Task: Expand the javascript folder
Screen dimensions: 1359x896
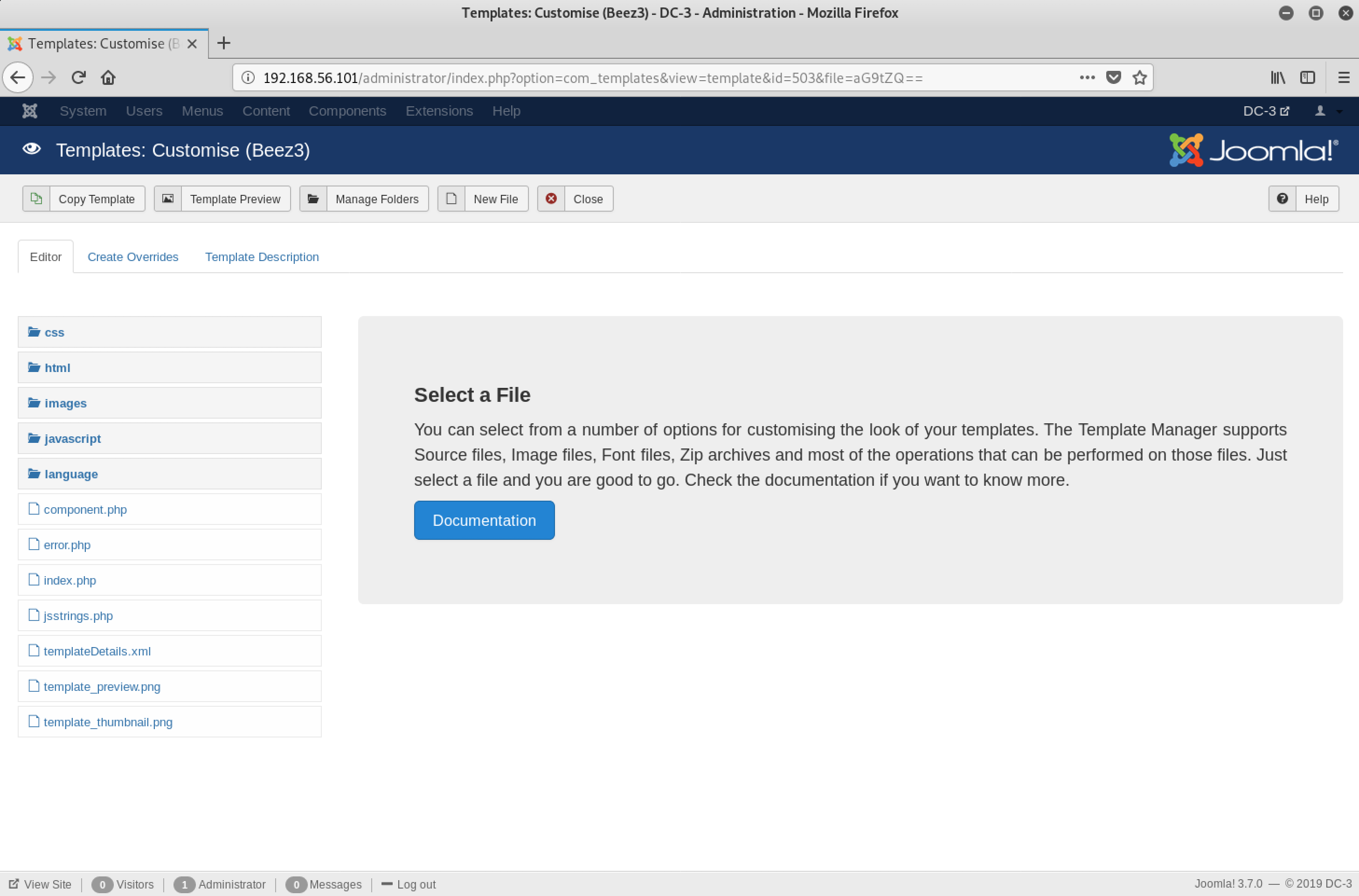Action: click(x=72, y=438)
